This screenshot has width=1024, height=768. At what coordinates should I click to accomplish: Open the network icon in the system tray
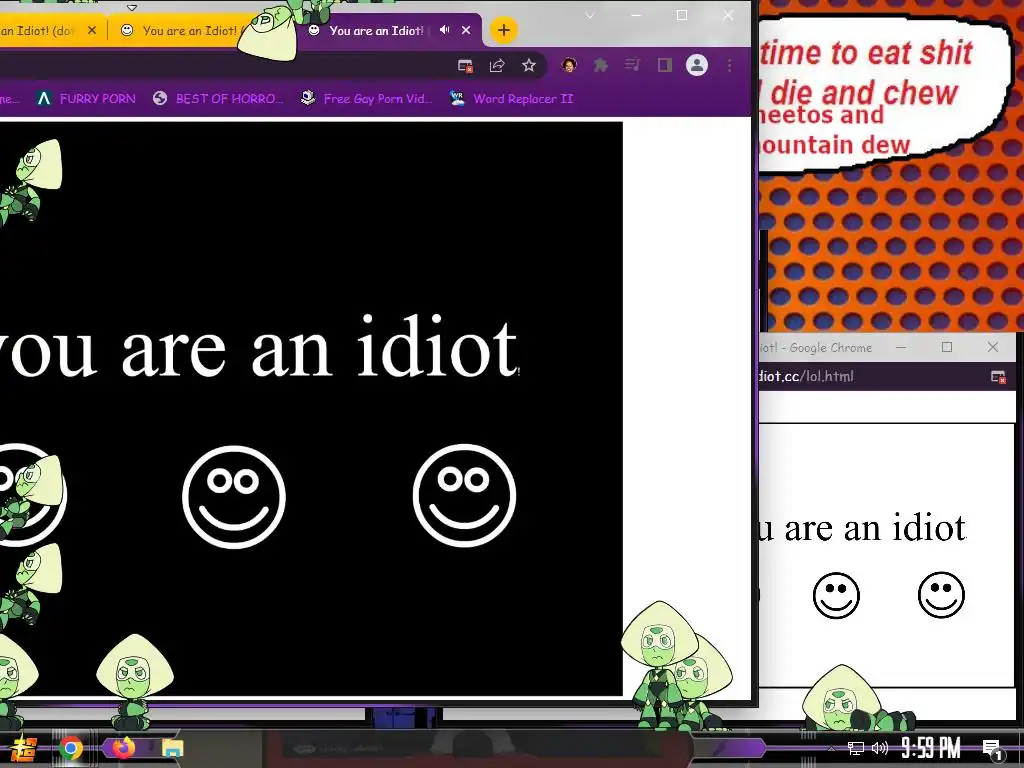coord(856,748)
